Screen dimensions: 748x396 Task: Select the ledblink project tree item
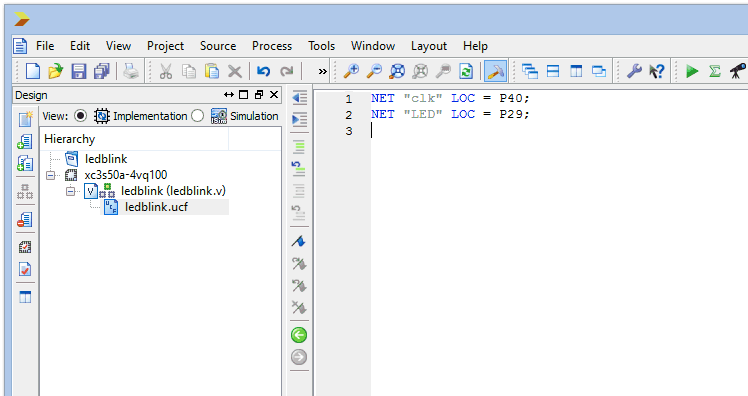[x=106, y=159]
